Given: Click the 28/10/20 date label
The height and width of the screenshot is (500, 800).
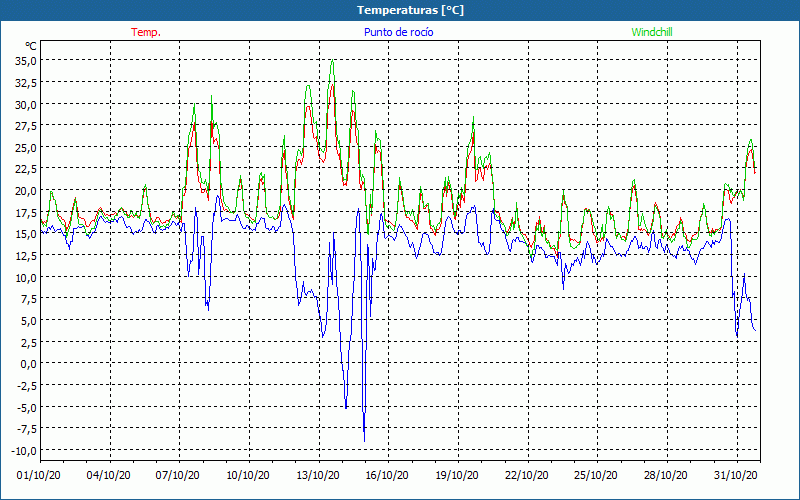Looking at the screenshot, I should click(664, 475).
